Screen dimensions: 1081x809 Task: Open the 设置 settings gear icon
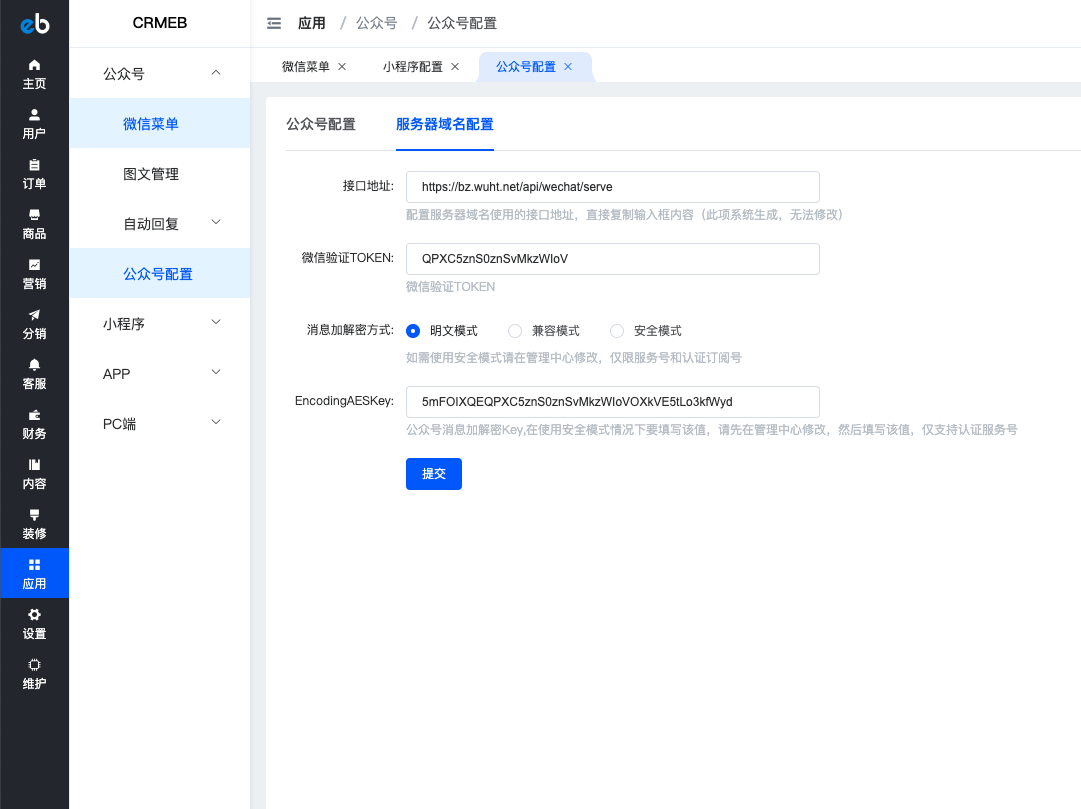click(34, 615)
